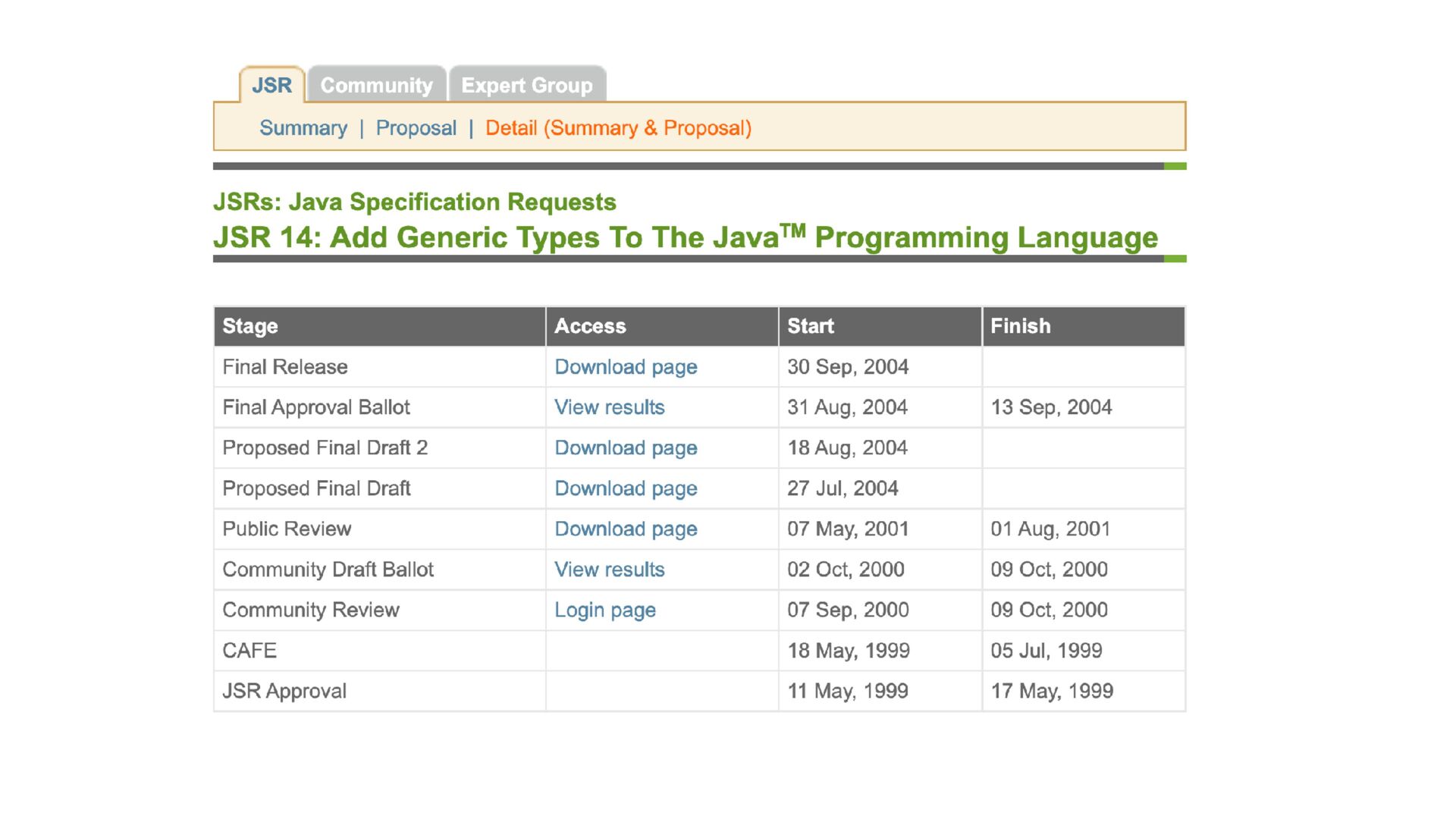Screen dimensions: 1456x819
Task: Click the Finish column header
Action: pyautogui.click(x=1020, y=326)
